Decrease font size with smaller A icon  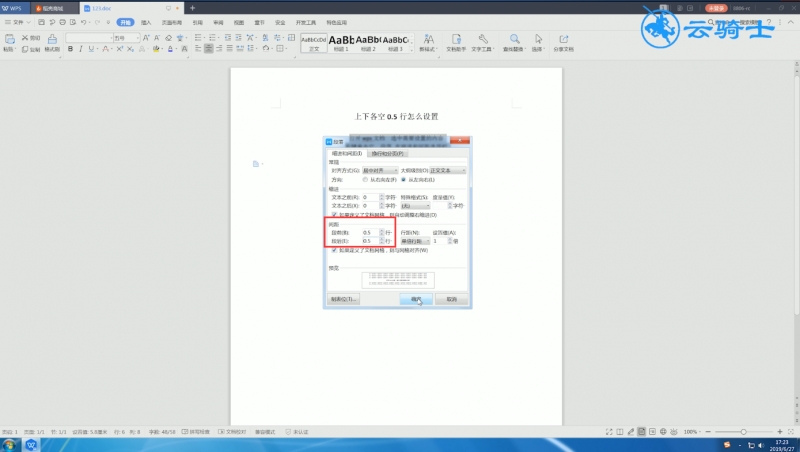coord(157,38)
